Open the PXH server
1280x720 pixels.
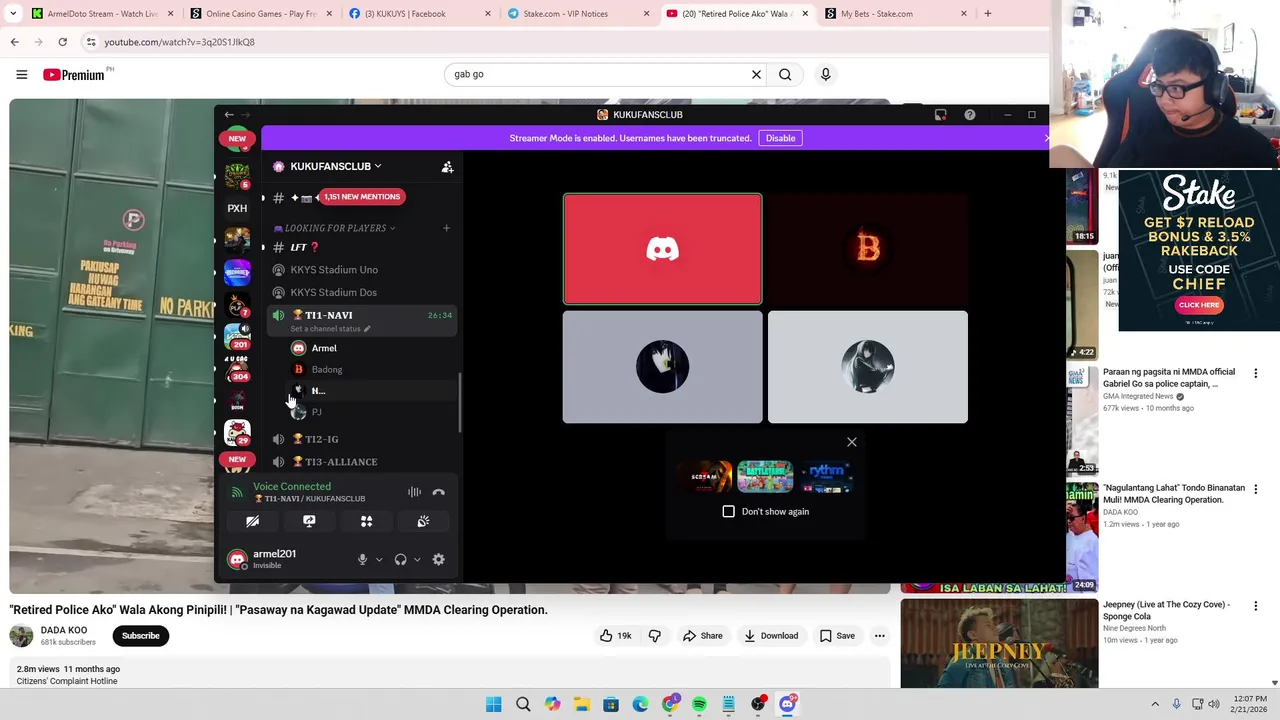click(237, 208)
